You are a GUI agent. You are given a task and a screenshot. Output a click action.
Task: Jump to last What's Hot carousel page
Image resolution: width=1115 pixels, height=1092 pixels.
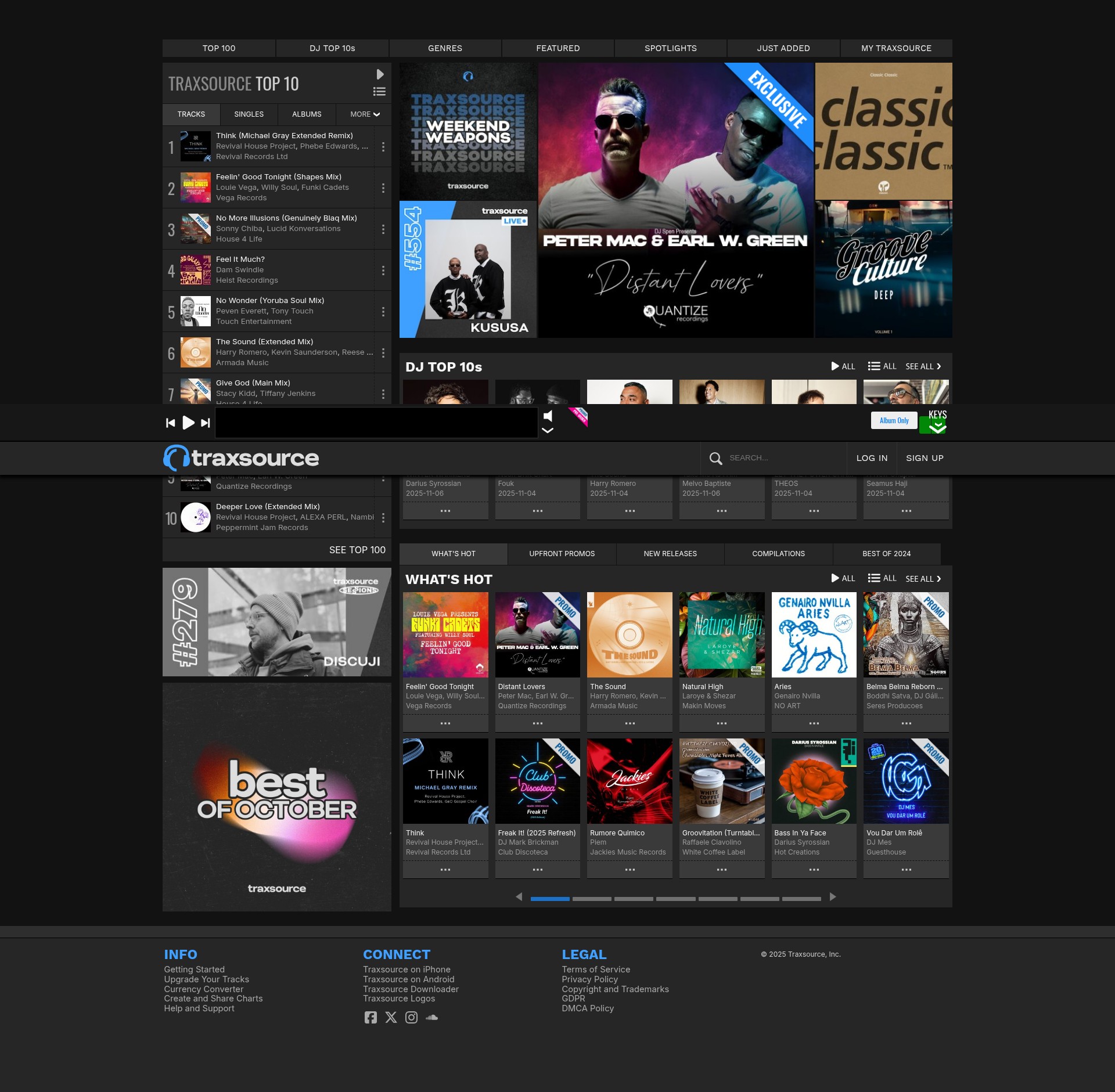pyautogui.click(x=801, y=899)
